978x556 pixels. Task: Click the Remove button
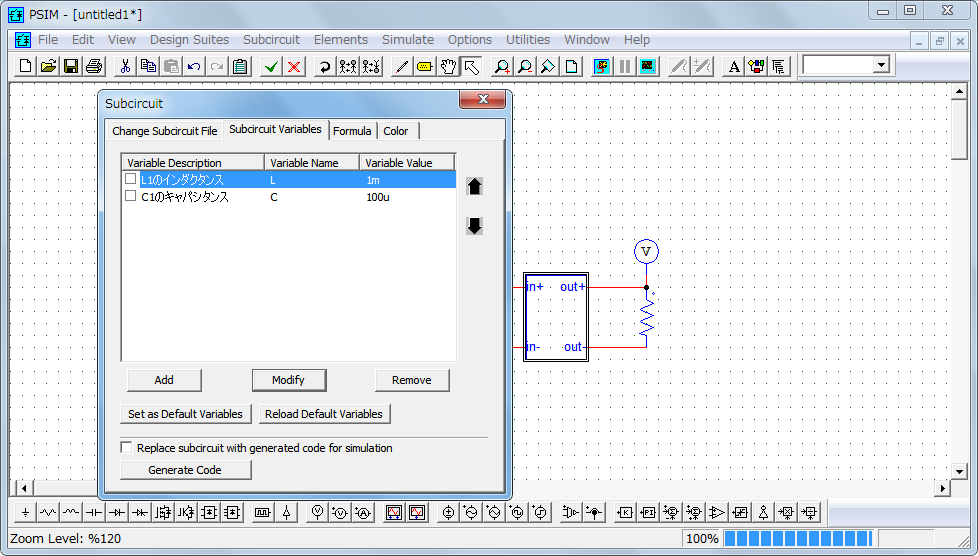(412, 380)
